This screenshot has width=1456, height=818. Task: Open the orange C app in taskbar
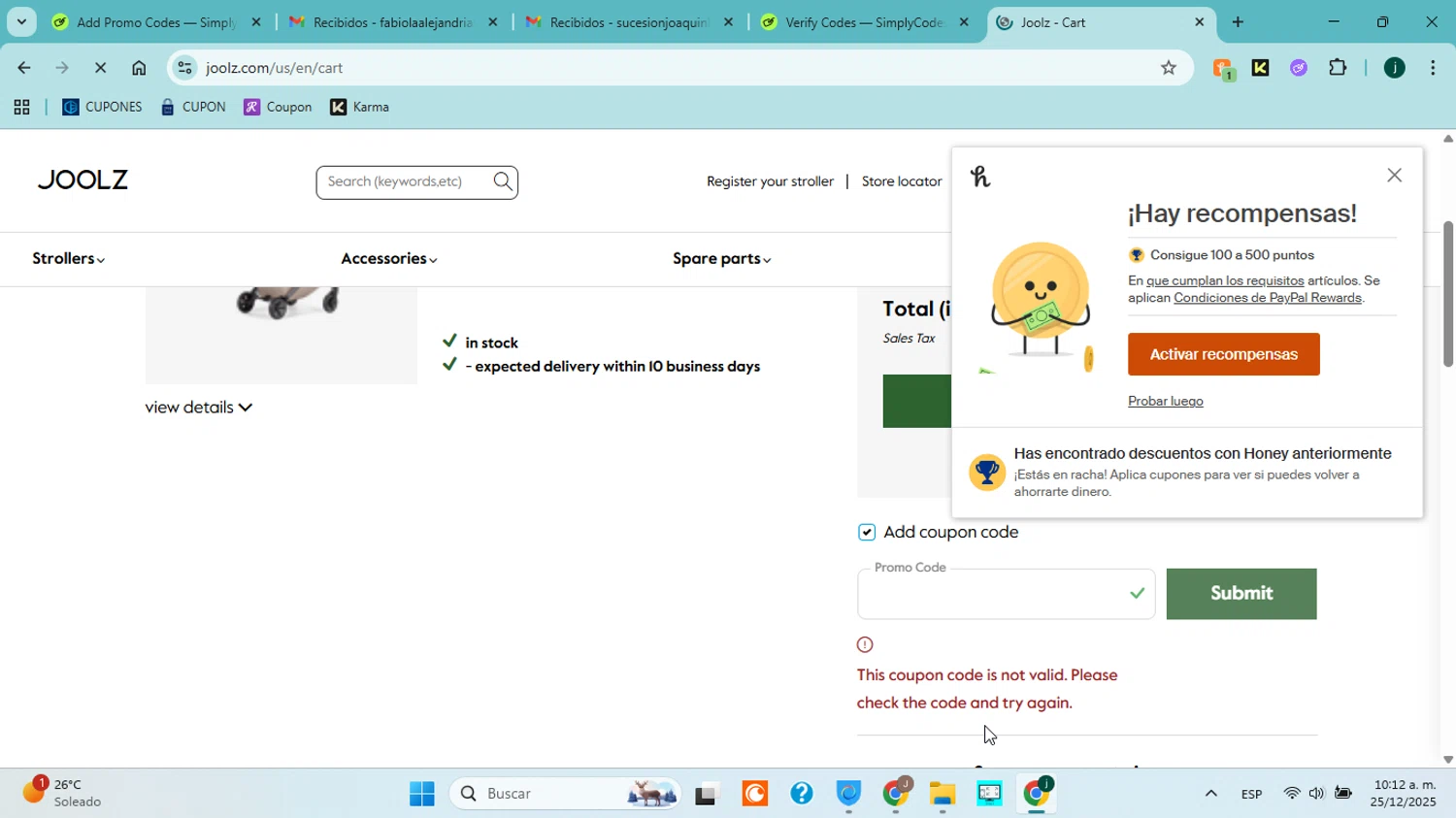[755, 795]
